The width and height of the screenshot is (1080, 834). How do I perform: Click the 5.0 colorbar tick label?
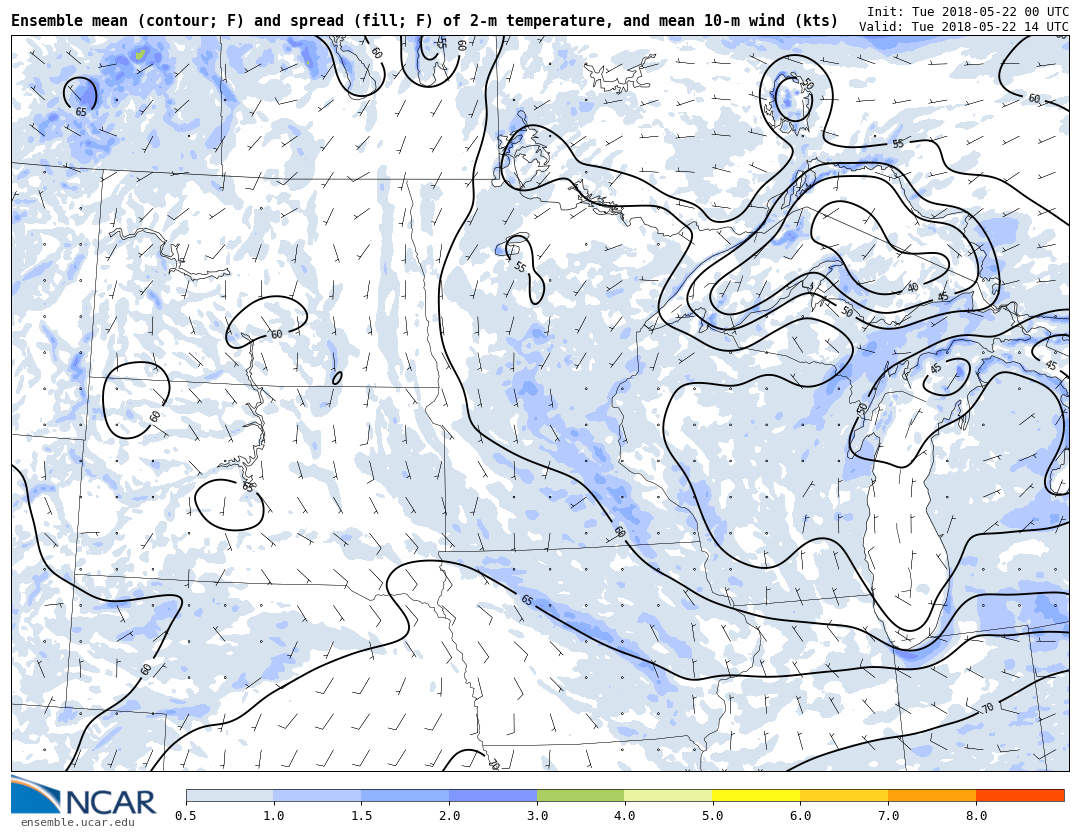713,816
